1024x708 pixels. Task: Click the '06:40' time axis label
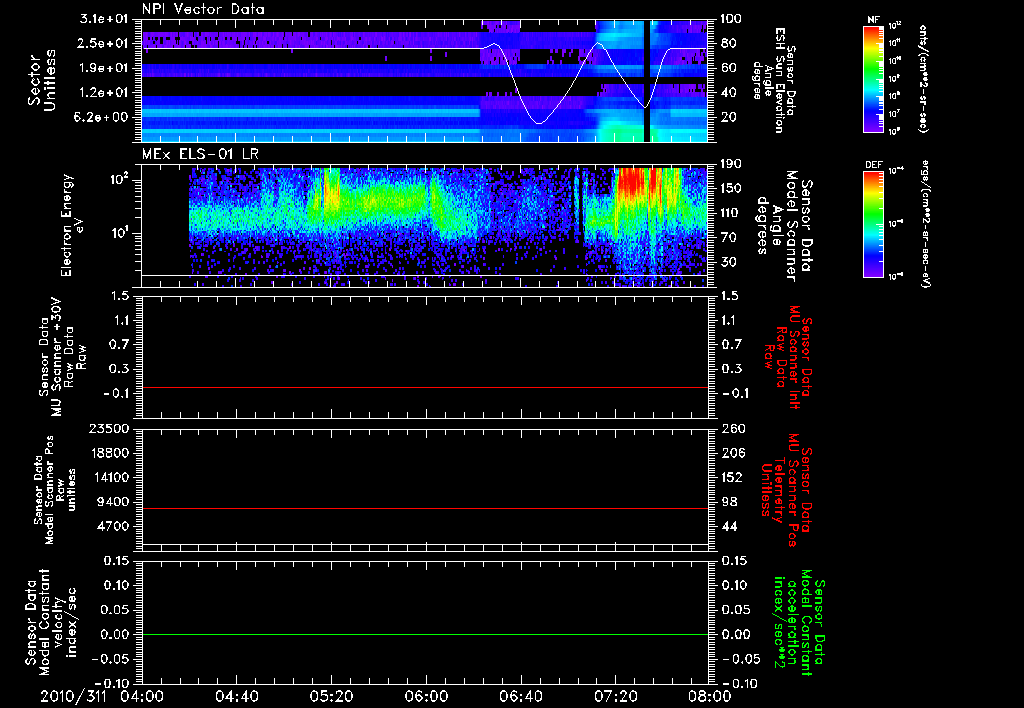pyautogui.click(x=520, y=696)
